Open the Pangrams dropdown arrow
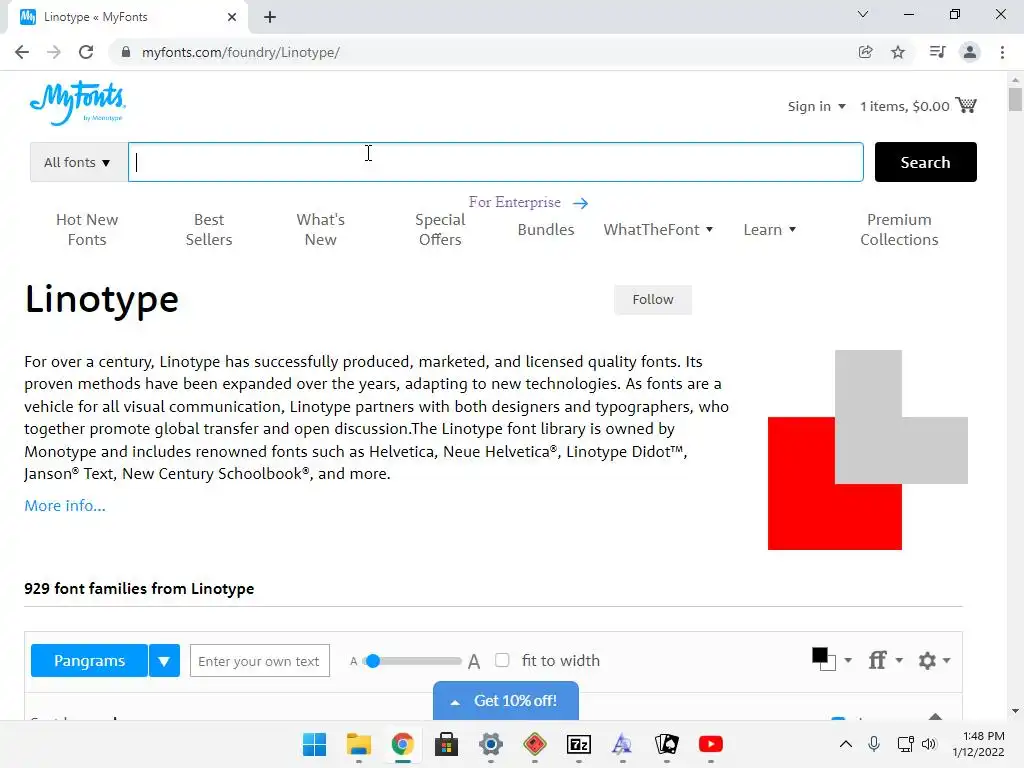This screenshot has width=1024, height=768. [x=164, y=661]
